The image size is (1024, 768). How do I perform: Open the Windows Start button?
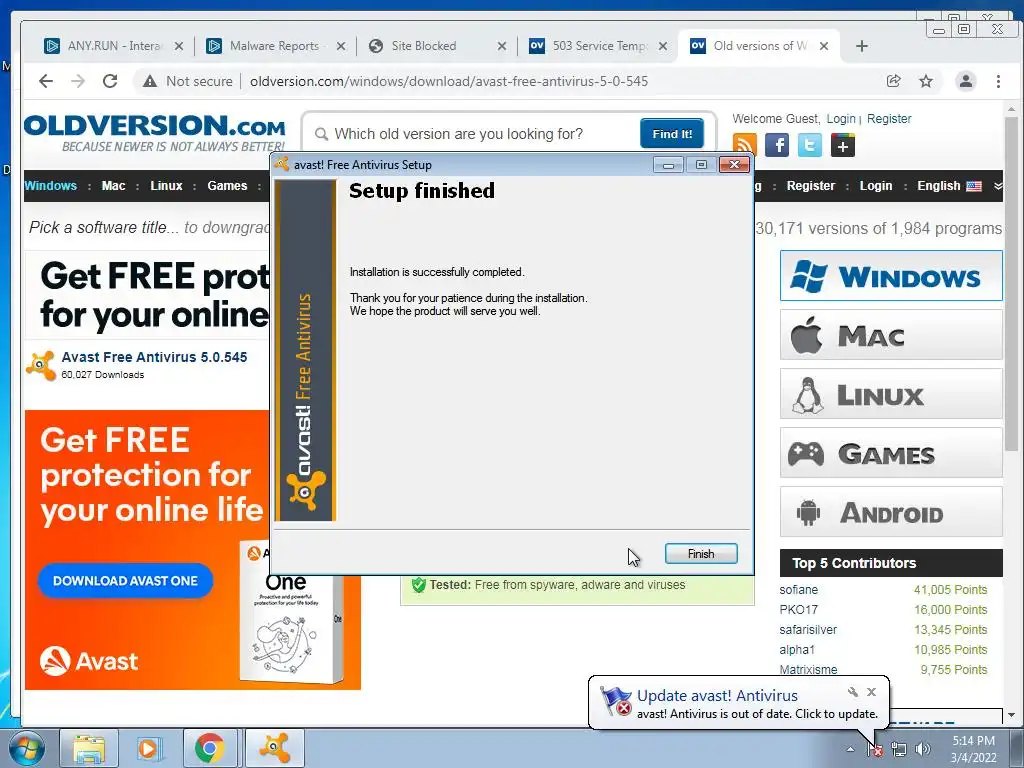coord(27,748)
